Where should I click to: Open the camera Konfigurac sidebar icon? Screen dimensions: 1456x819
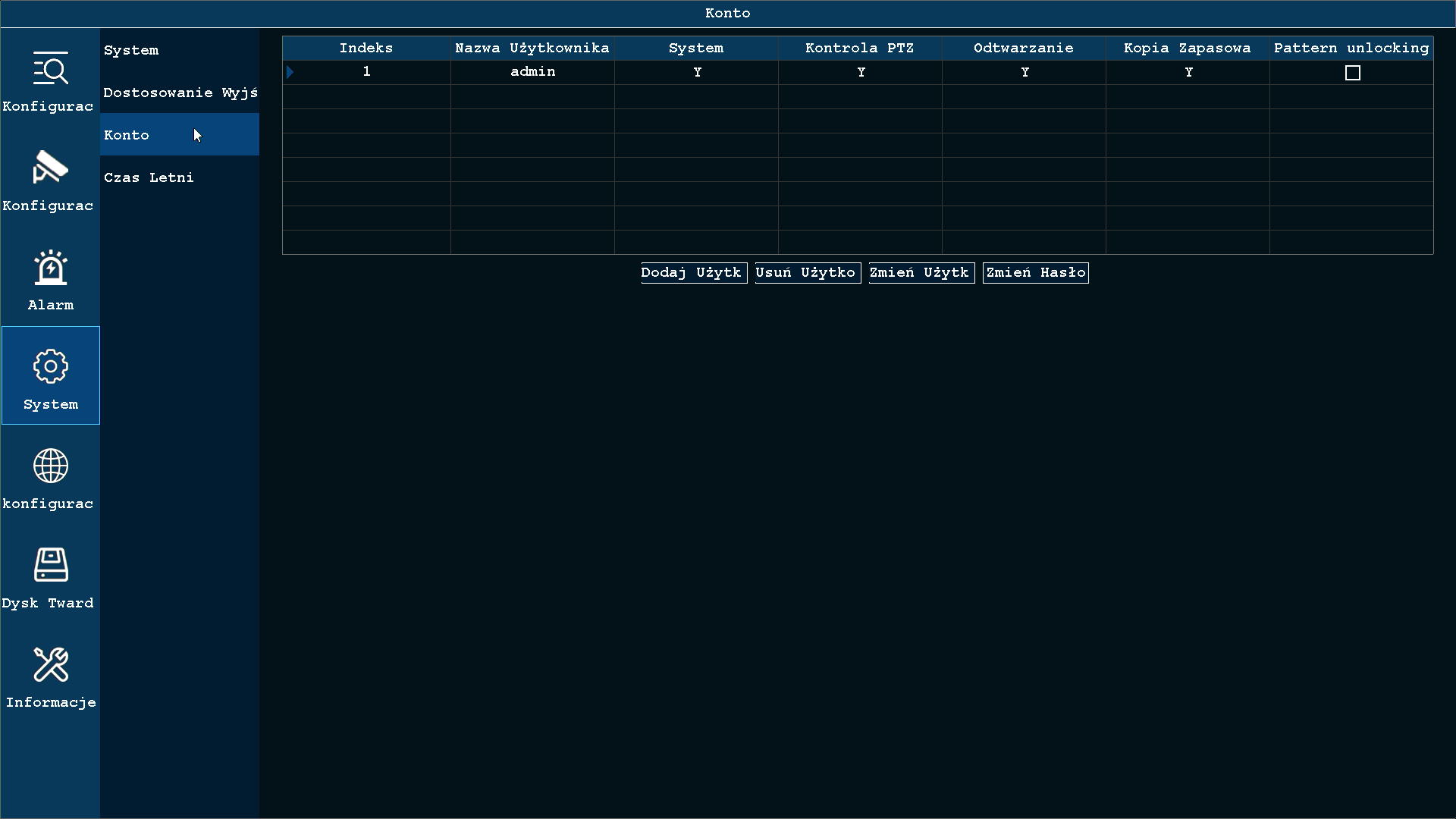pos(51,168)
